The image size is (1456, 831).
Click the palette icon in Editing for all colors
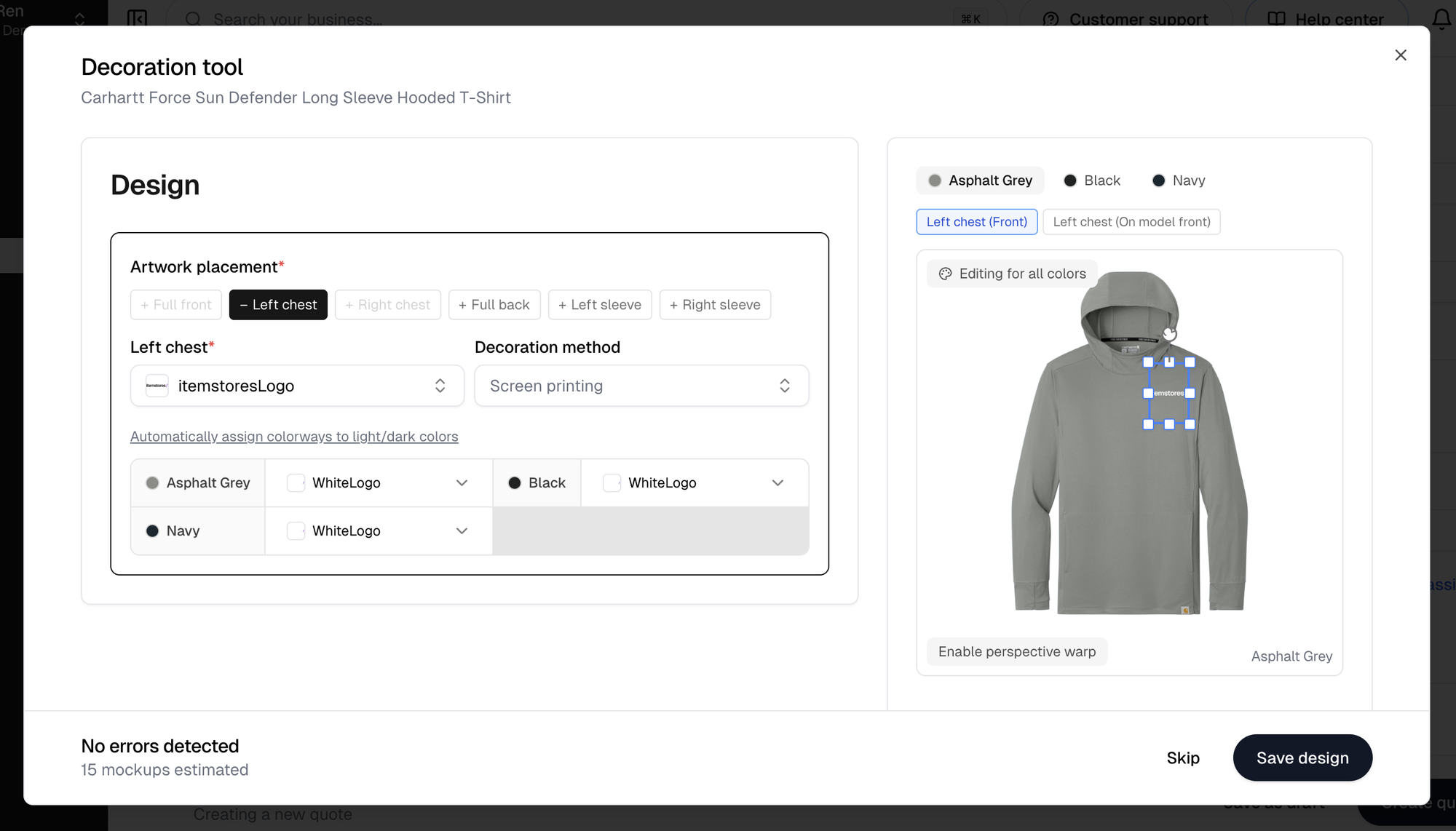tap(945, 274)
